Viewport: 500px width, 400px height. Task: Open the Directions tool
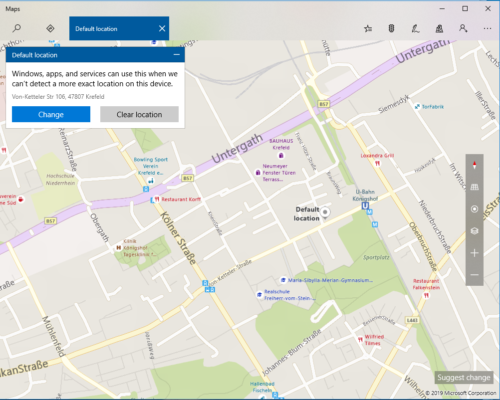click(50, 28)
